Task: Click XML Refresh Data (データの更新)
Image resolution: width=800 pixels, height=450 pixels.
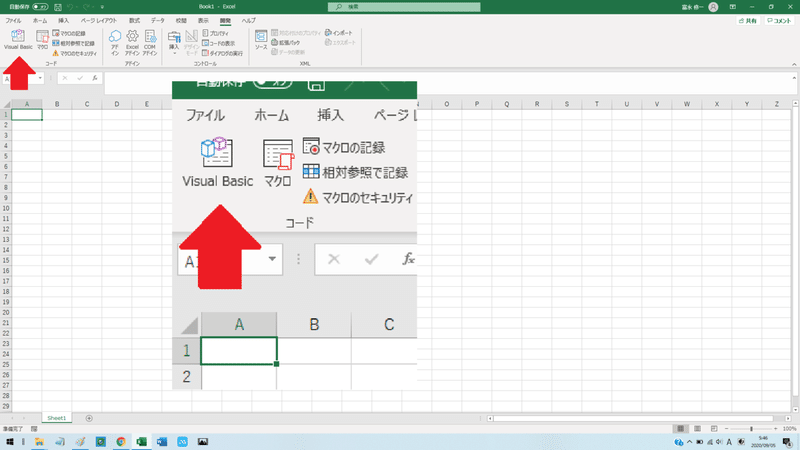Action: click(x=288, y=52)
